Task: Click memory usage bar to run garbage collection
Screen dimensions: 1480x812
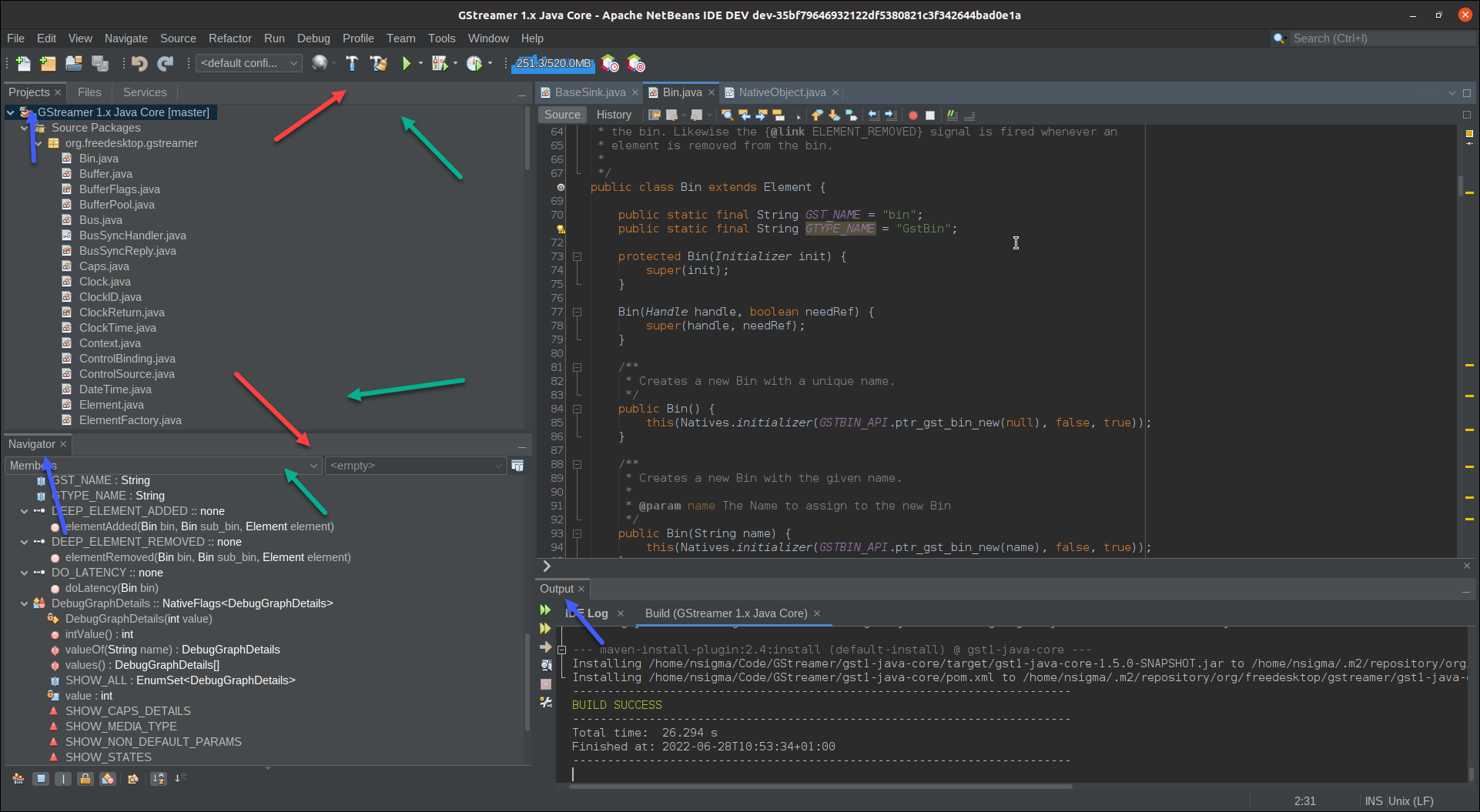Action: [x=554, y=63]
